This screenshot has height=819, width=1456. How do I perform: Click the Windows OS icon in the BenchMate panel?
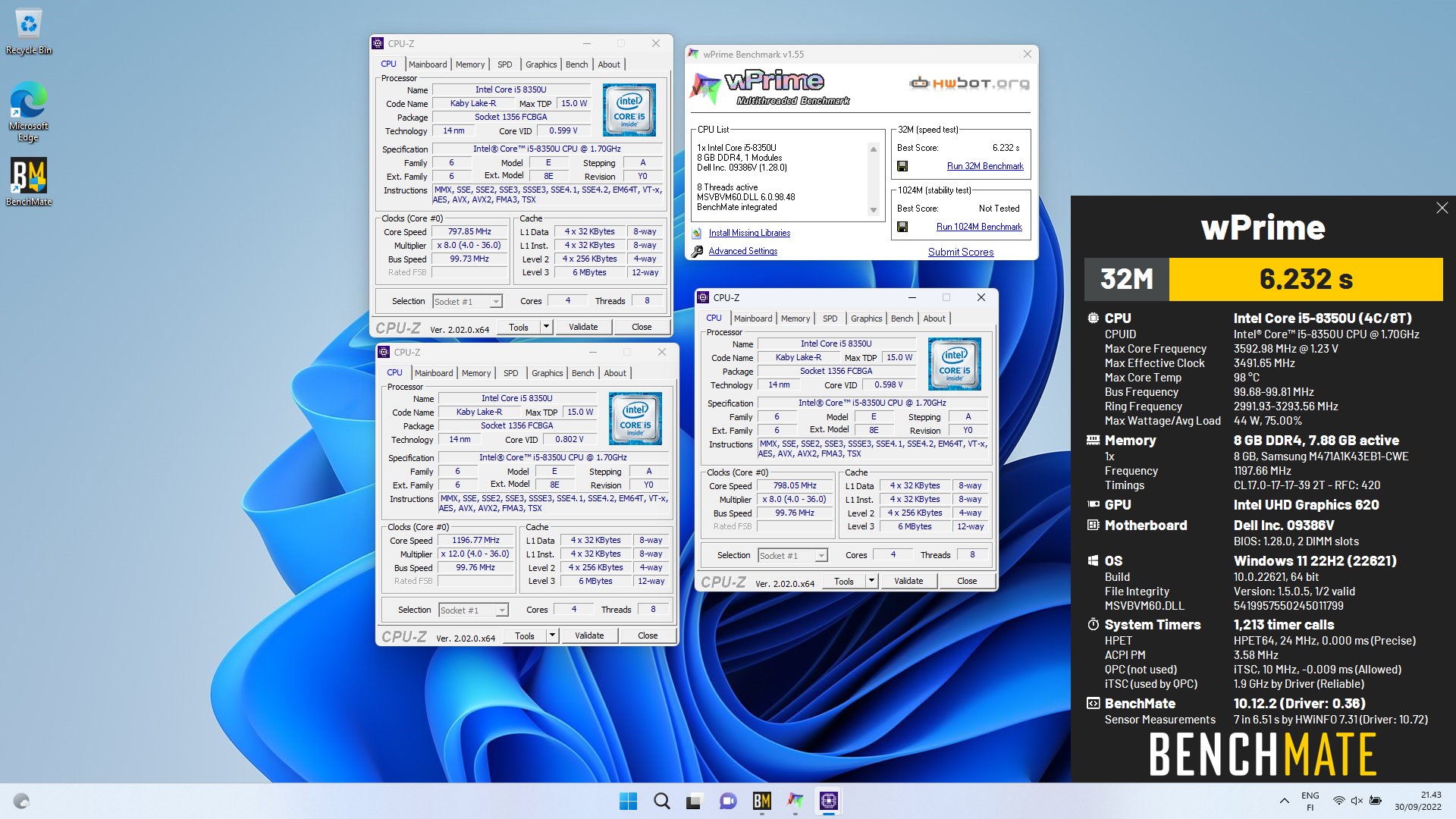(x=1093, y=560)
